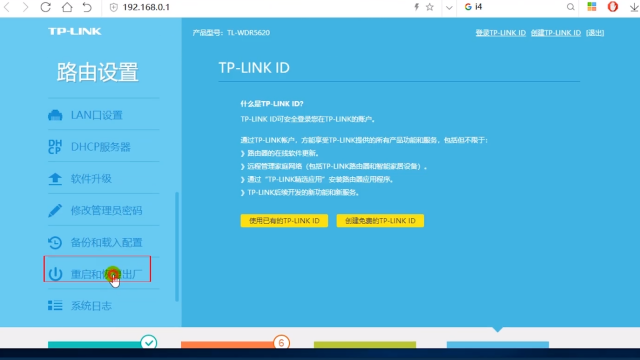The image size is (640, 360).
Task: Click the upload arrow upgrade icon
Action: 55,179
